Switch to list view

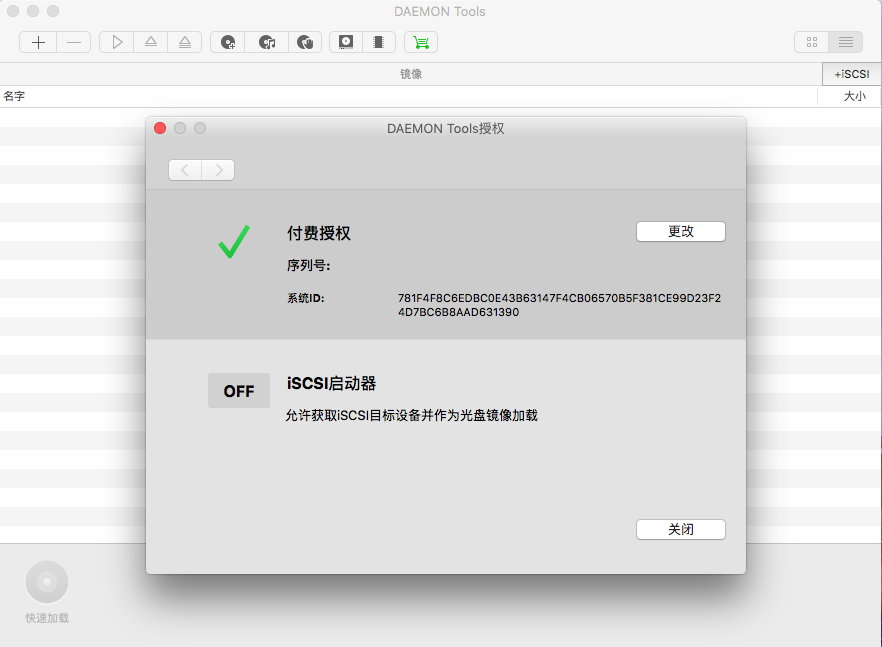[845, 42]
